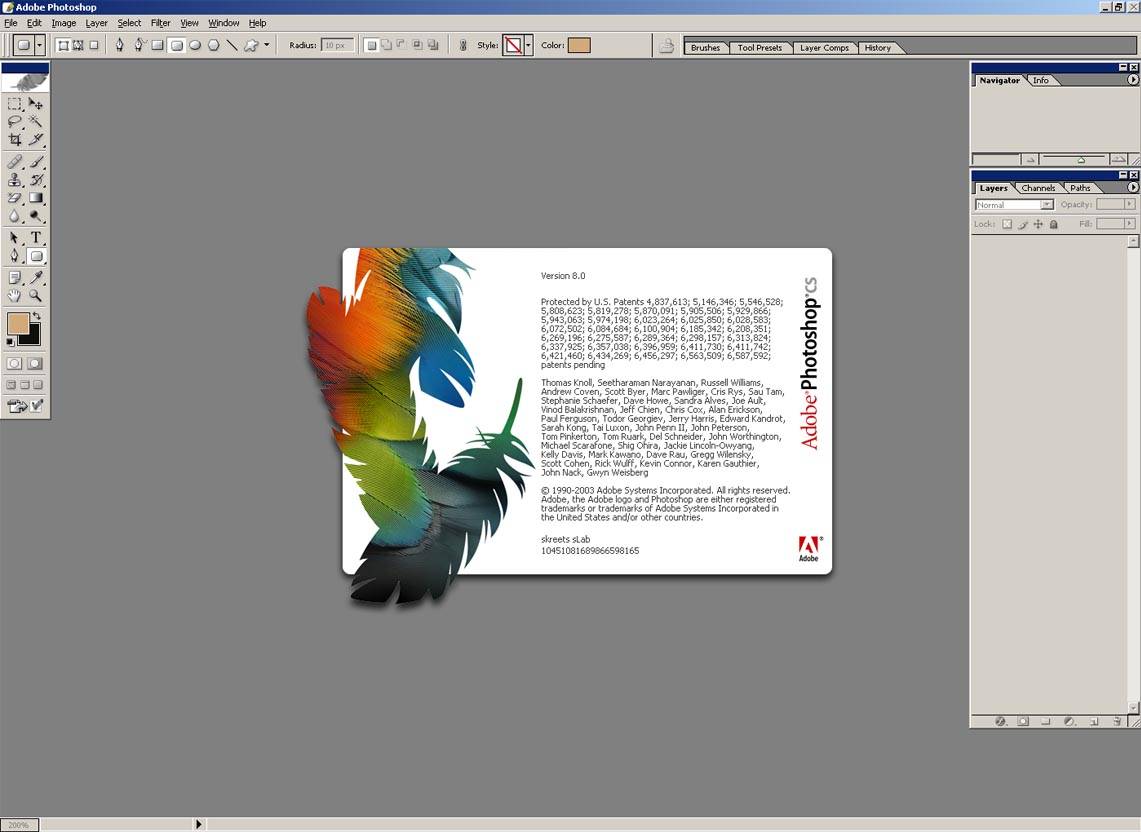Switch to the Channels tab
Viewport: 1141px width, 832px height.
[1038, 188]
